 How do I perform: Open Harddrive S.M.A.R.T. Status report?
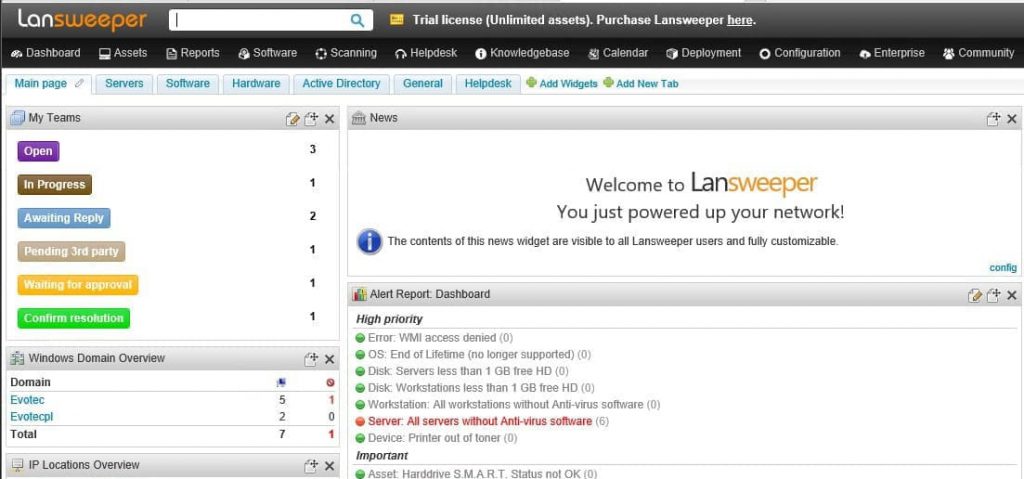pos(474,474)
